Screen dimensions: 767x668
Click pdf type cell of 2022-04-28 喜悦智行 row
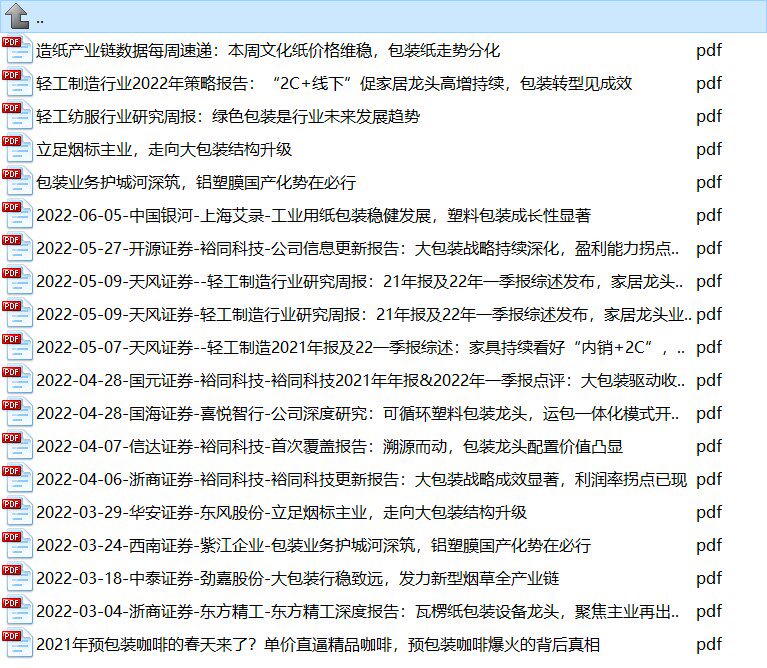[x=709, y=414]
